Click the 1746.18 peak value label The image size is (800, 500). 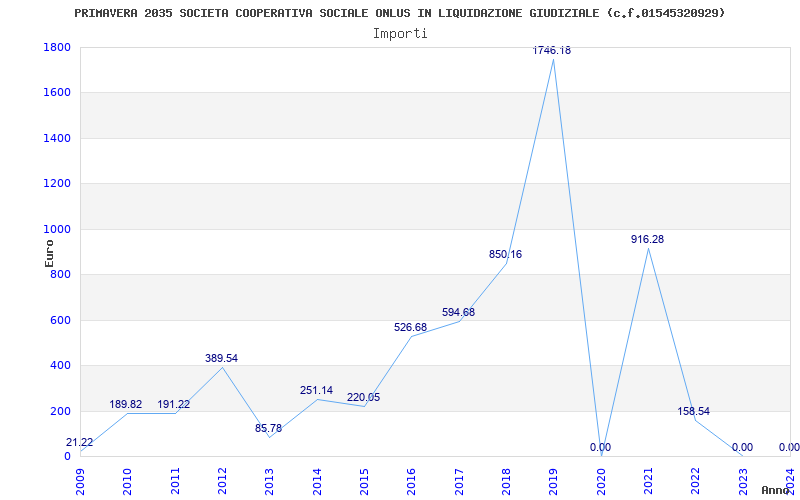click(552, 51)
